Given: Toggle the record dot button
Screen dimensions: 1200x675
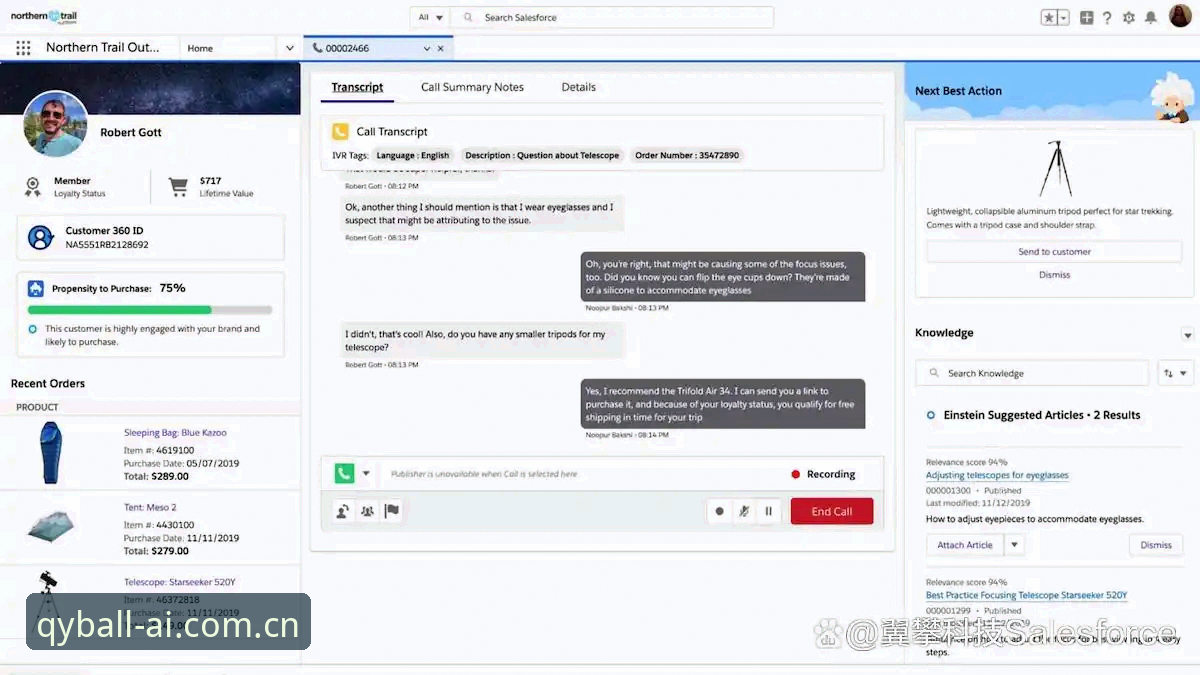Looking at the screenshot, I should click(x=719, y=511).
